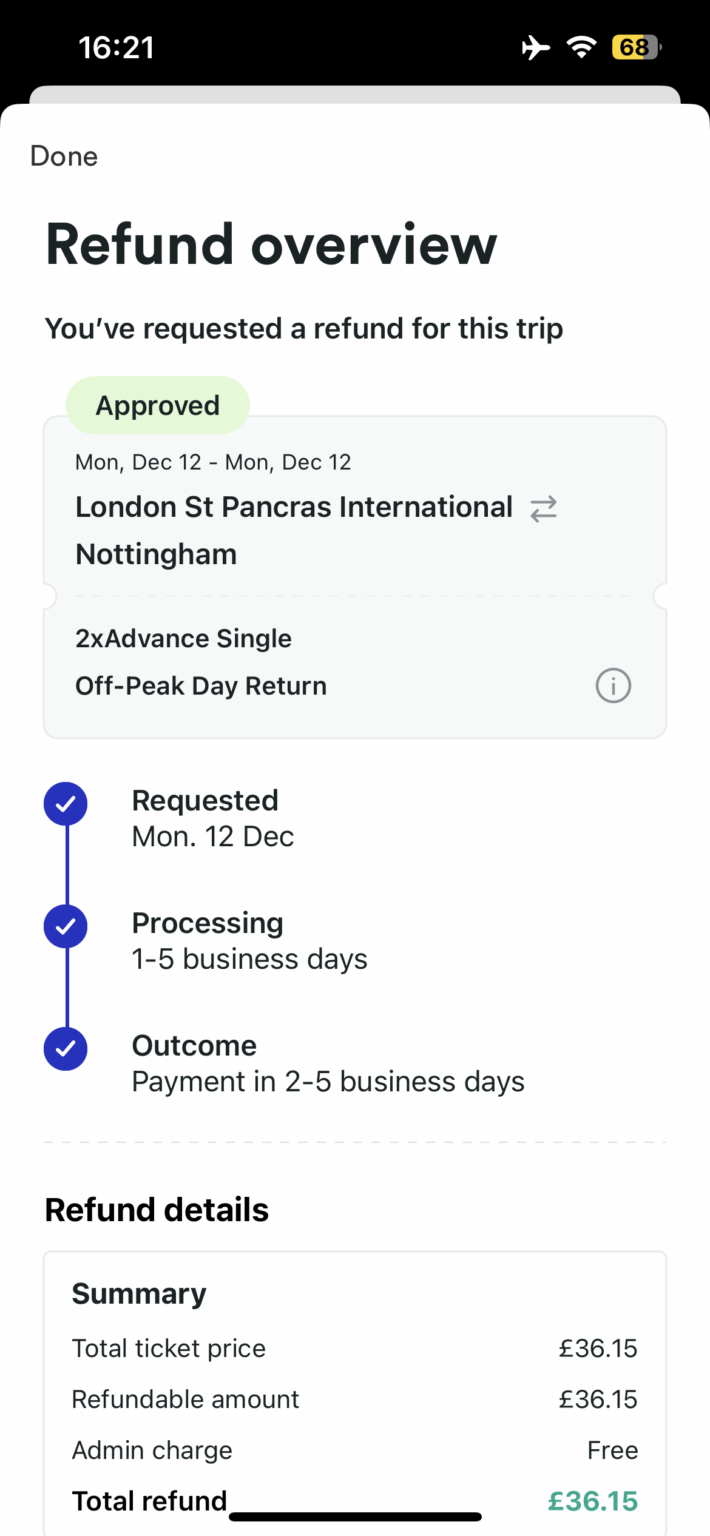The height and width of the screenshot is (1536, 710).
Task: Tap the green Approved status badge
Action: click(x=157, y=405)
